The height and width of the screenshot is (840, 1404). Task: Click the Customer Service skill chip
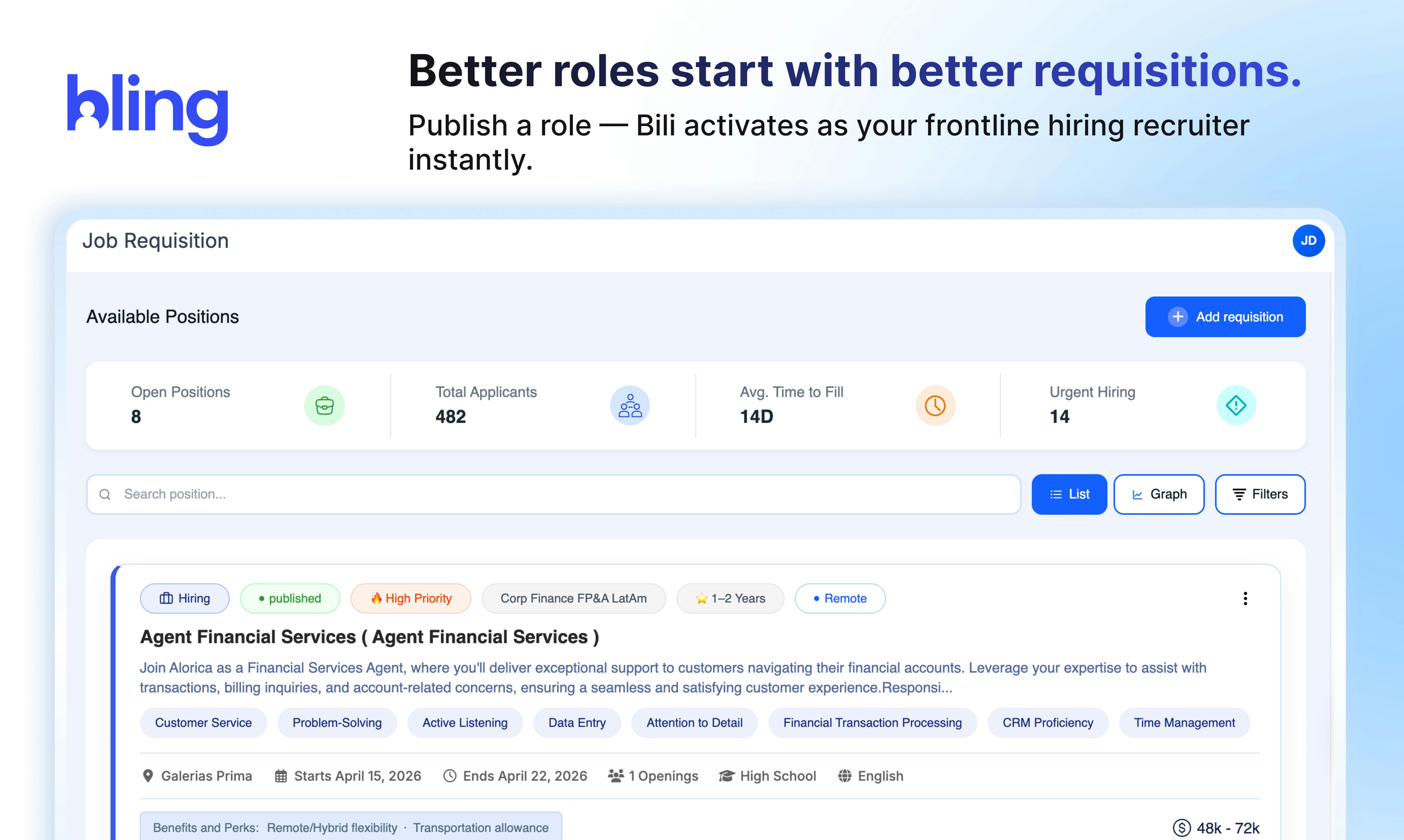203,722
